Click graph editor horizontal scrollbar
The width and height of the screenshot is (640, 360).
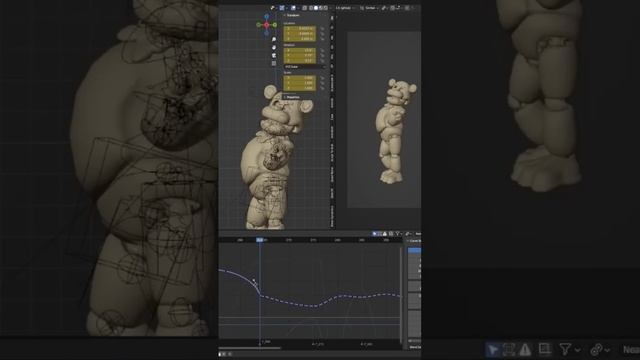[250, 348]
